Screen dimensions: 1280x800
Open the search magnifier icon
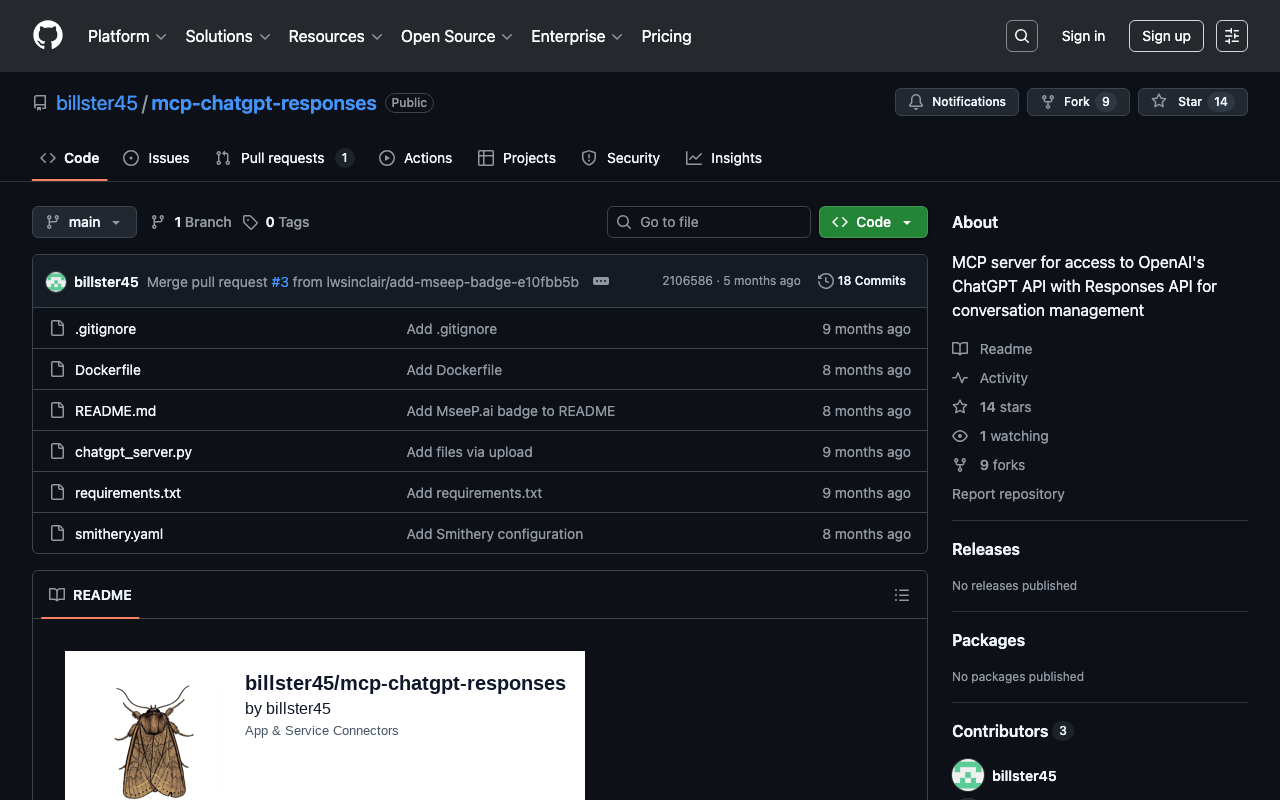[x=1021, y=36]
